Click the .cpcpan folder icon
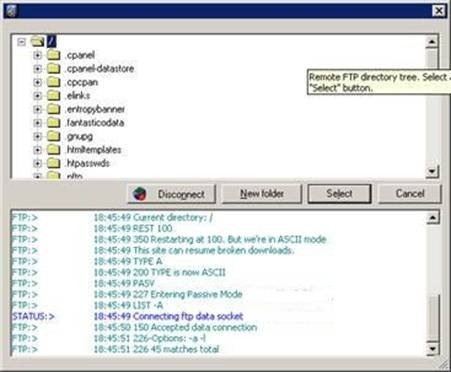This screenshot has width=451, height=372. 53,82
